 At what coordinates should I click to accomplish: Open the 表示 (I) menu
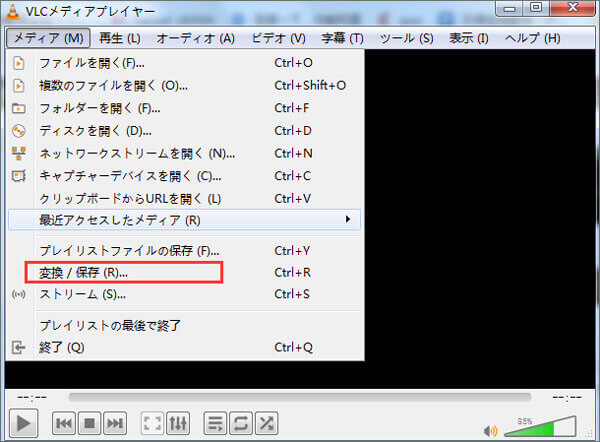click(x=469, y=38)
